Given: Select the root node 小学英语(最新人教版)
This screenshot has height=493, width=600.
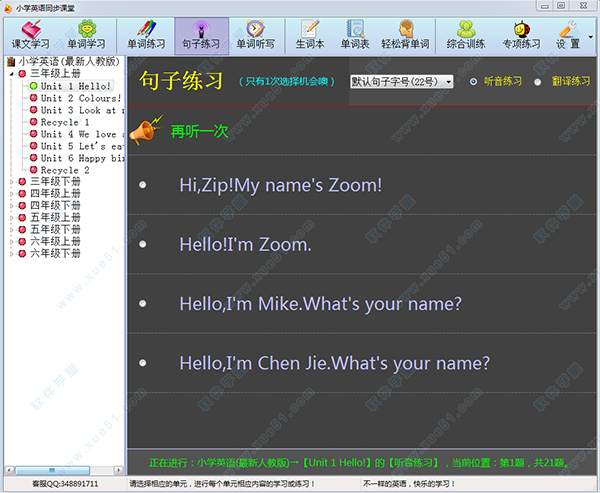Looking at the screenshot, I should point(69,61).
